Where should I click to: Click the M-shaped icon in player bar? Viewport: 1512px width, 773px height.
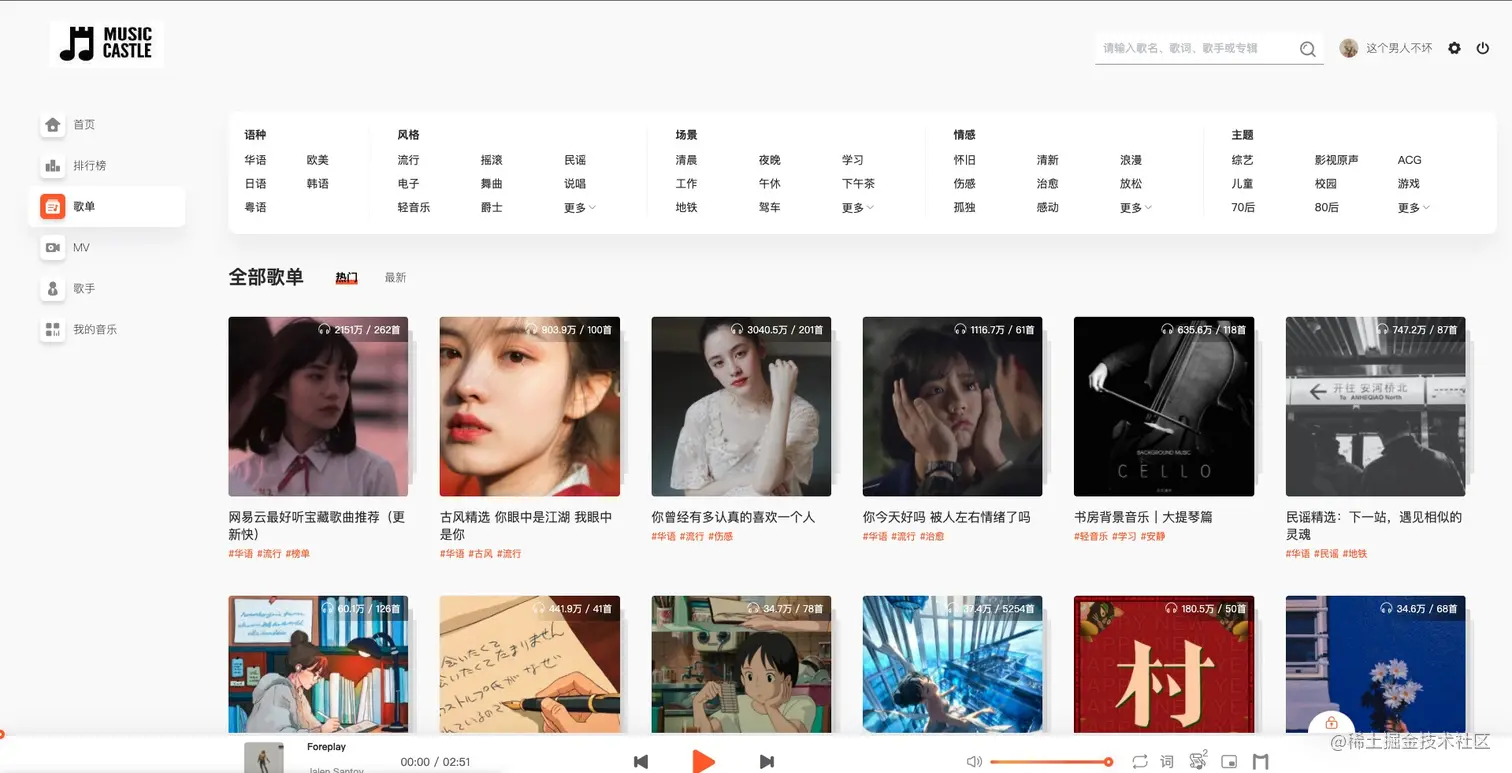click(x=1260, y=762)
